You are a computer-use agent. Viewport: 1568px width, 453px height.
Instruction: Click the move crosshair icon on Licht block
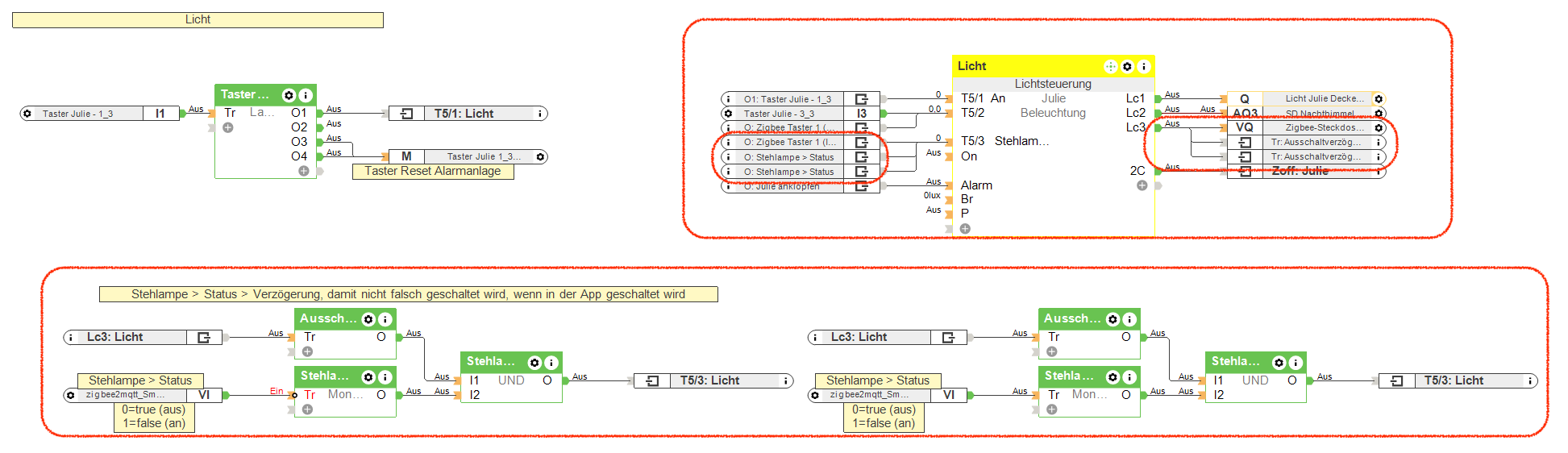pos(1110,67)
